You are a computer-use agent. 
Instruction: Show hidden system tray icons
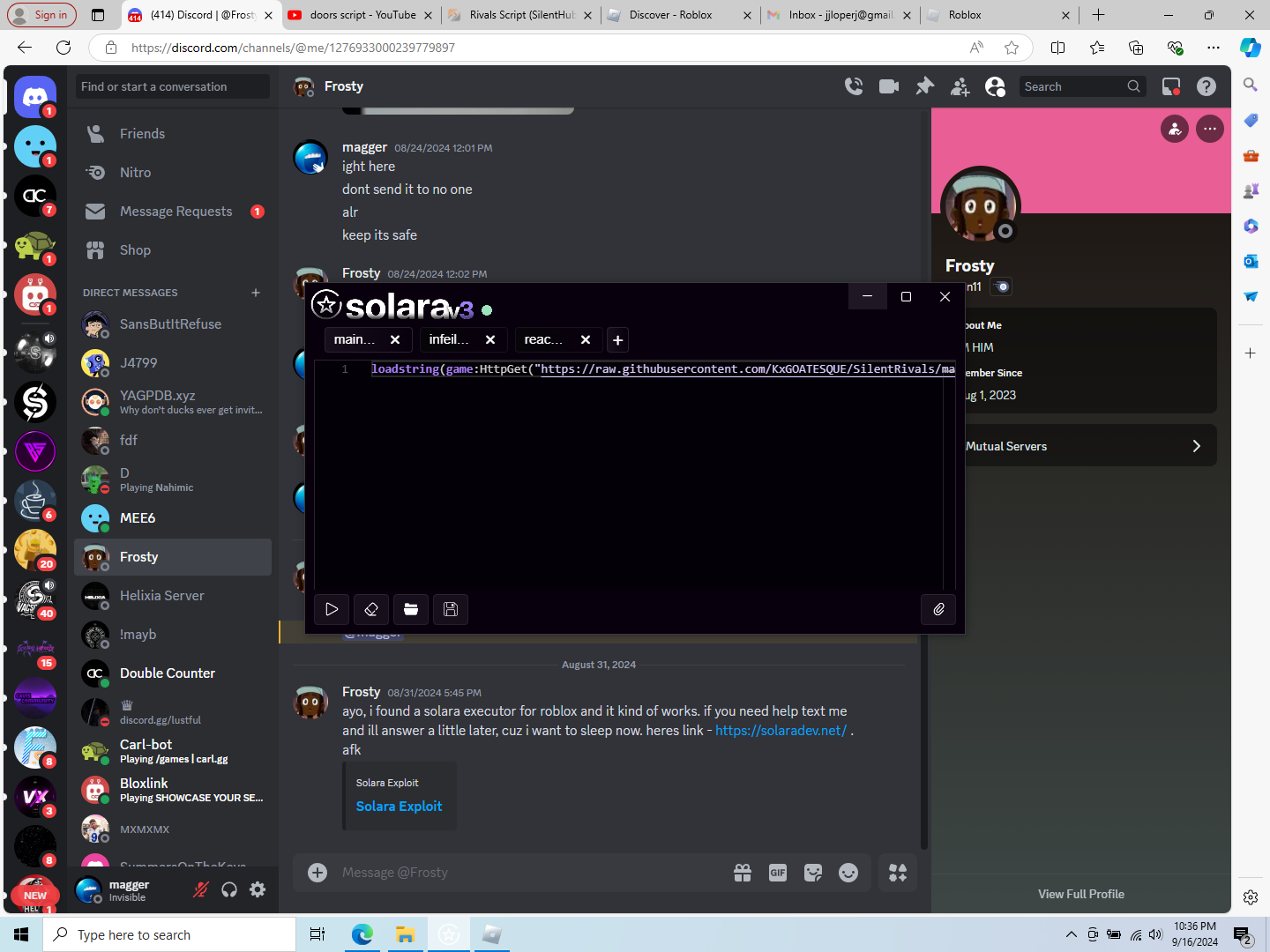[x=1071, y=934]
